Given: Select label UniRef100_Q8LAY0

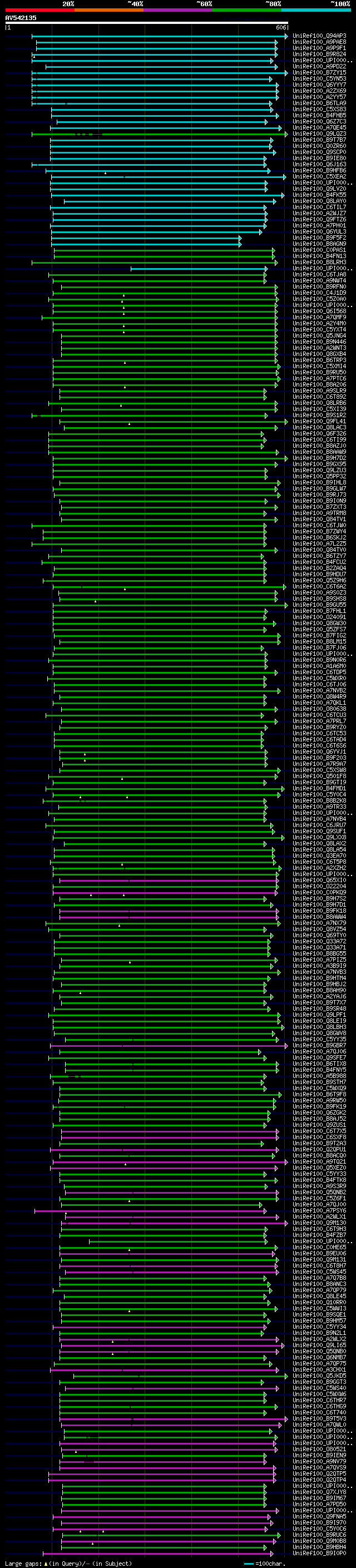Looking at the screenshot, I should coord(319,201).
